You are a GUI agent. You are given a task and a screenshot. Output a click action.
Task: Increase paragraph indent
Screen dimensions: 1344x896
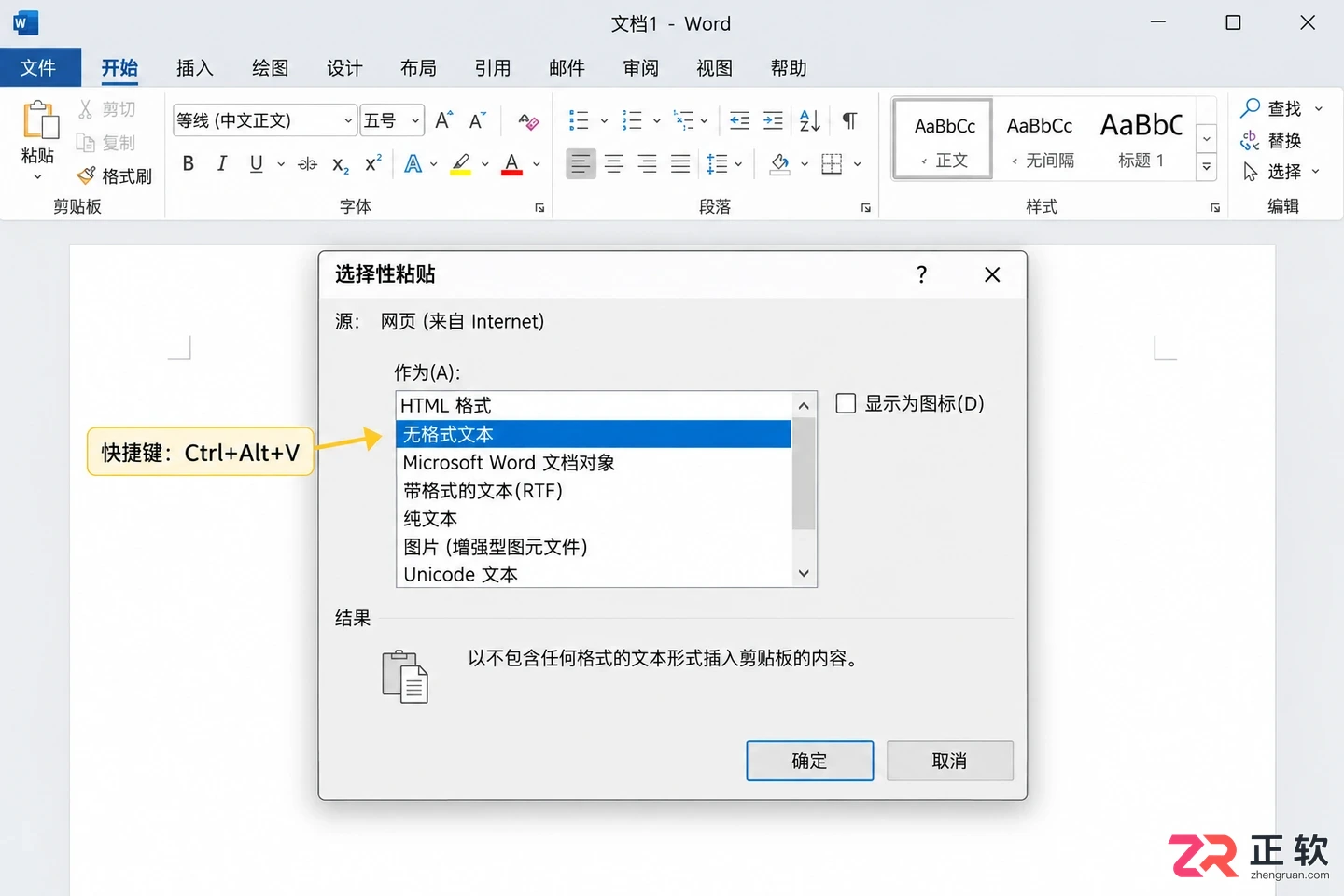773,120
